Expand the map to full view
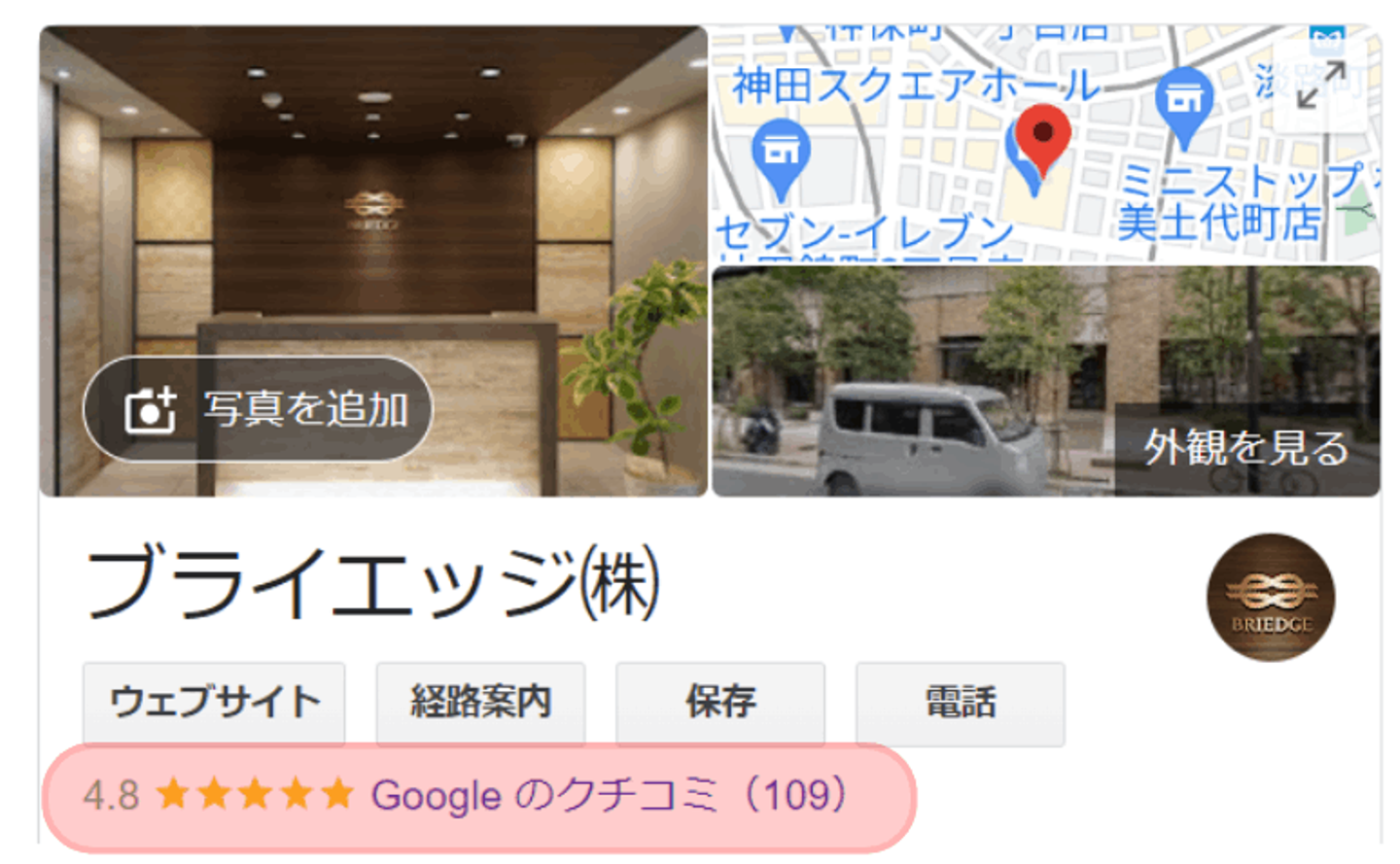The image size is (1400, 864). click(1321, 85)
